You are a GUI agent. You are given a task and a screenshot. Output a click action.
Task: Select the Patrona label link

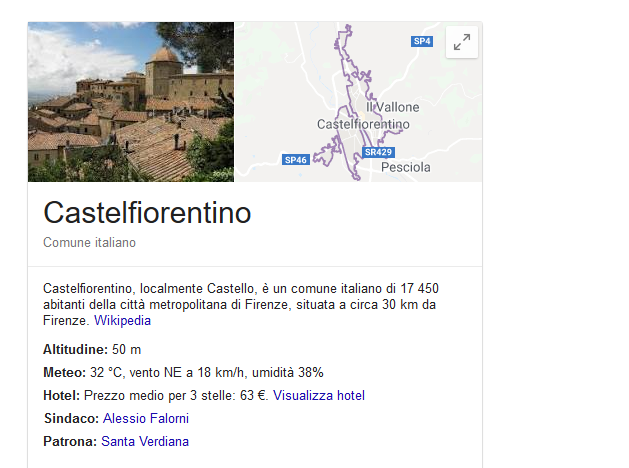(x=69, y=441)
